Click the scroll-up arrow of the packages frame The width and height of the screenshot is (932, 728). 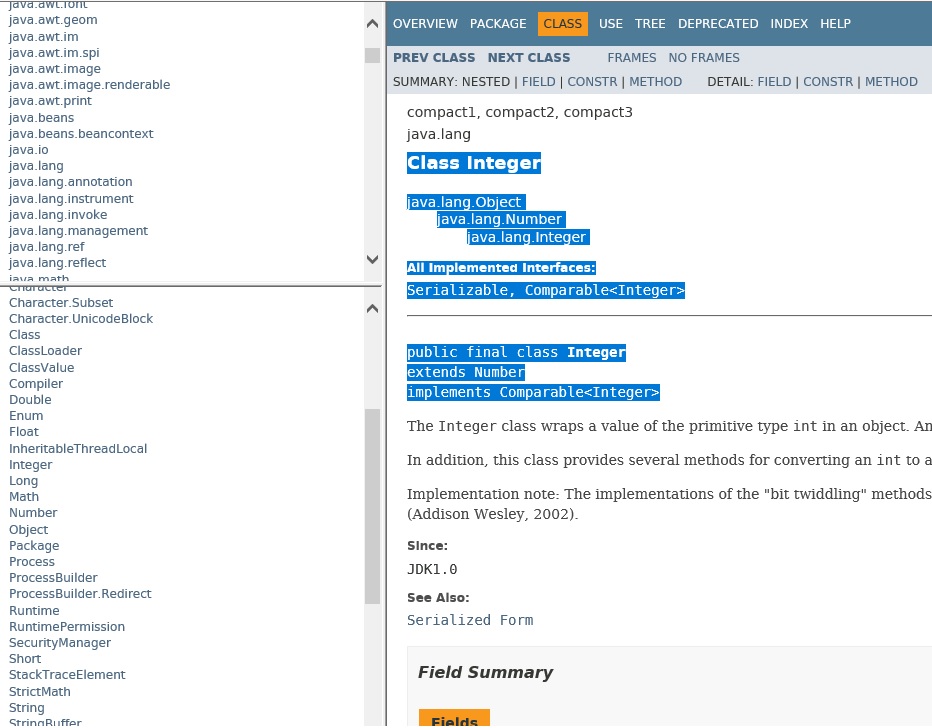pyautogui.click(x=373, y=24)
